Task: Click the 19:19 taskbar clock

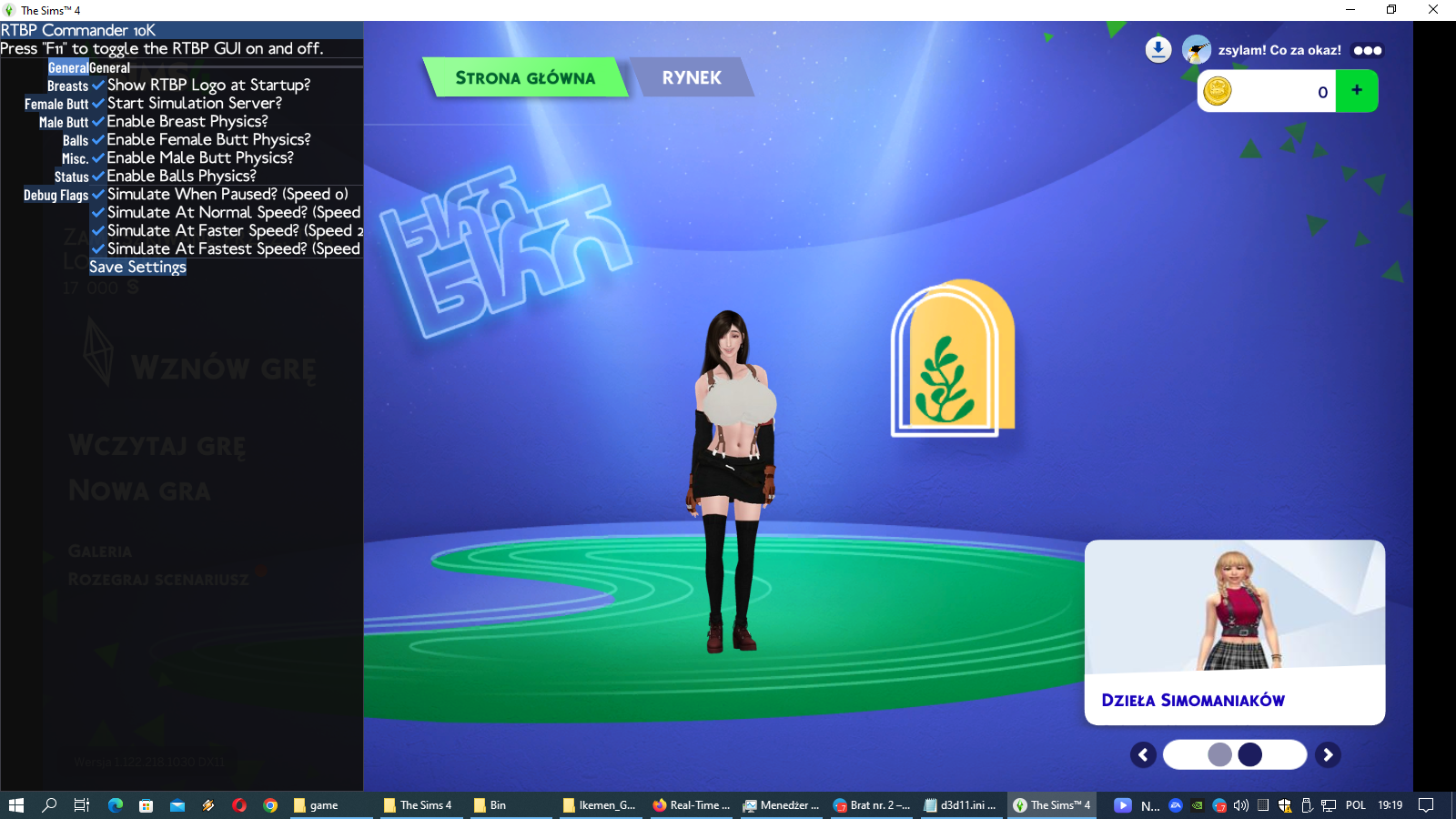Action: tap(1390, 805)
